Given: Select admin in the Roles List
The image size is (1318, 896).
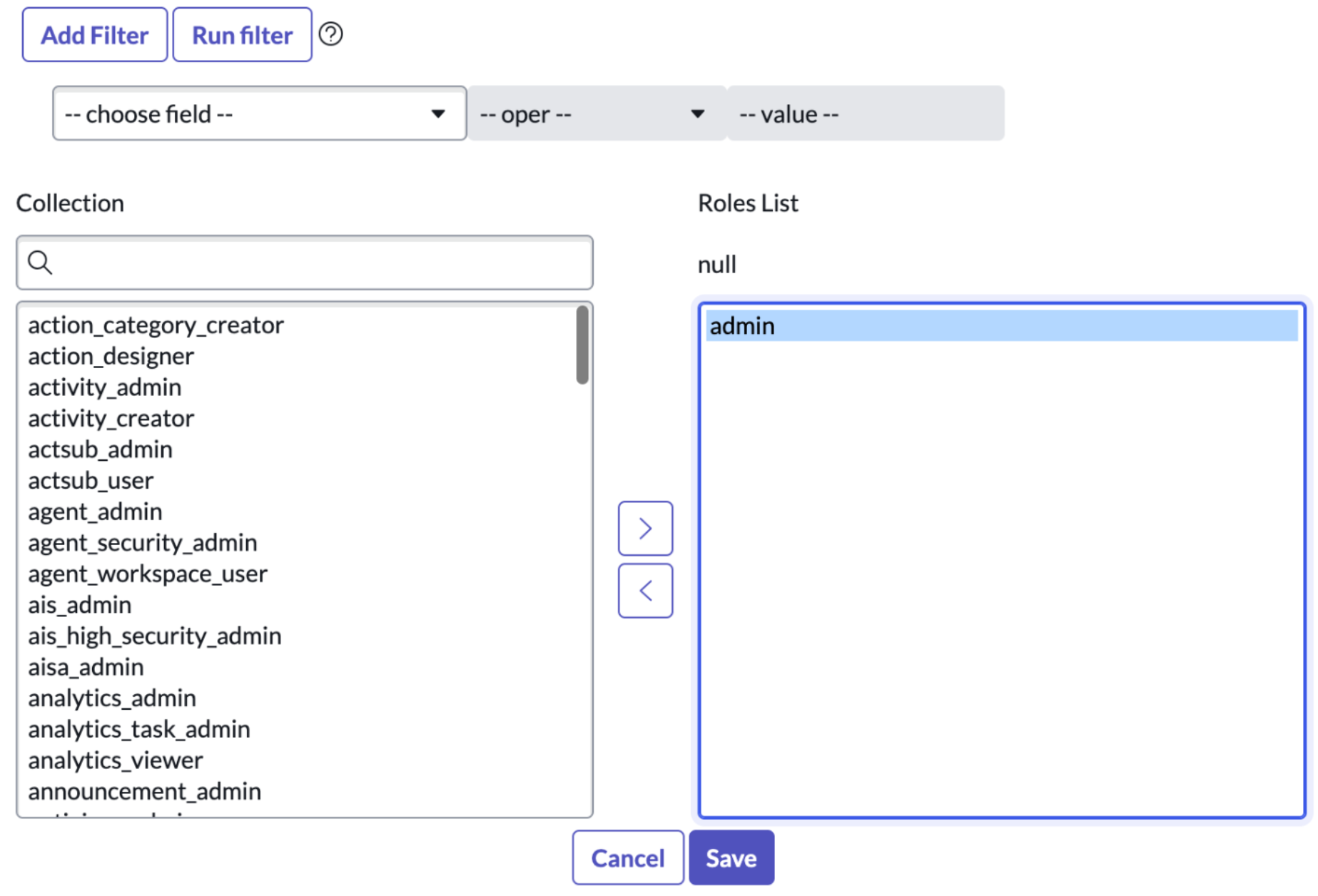Looking at the screenshot, I should [742, 326].
